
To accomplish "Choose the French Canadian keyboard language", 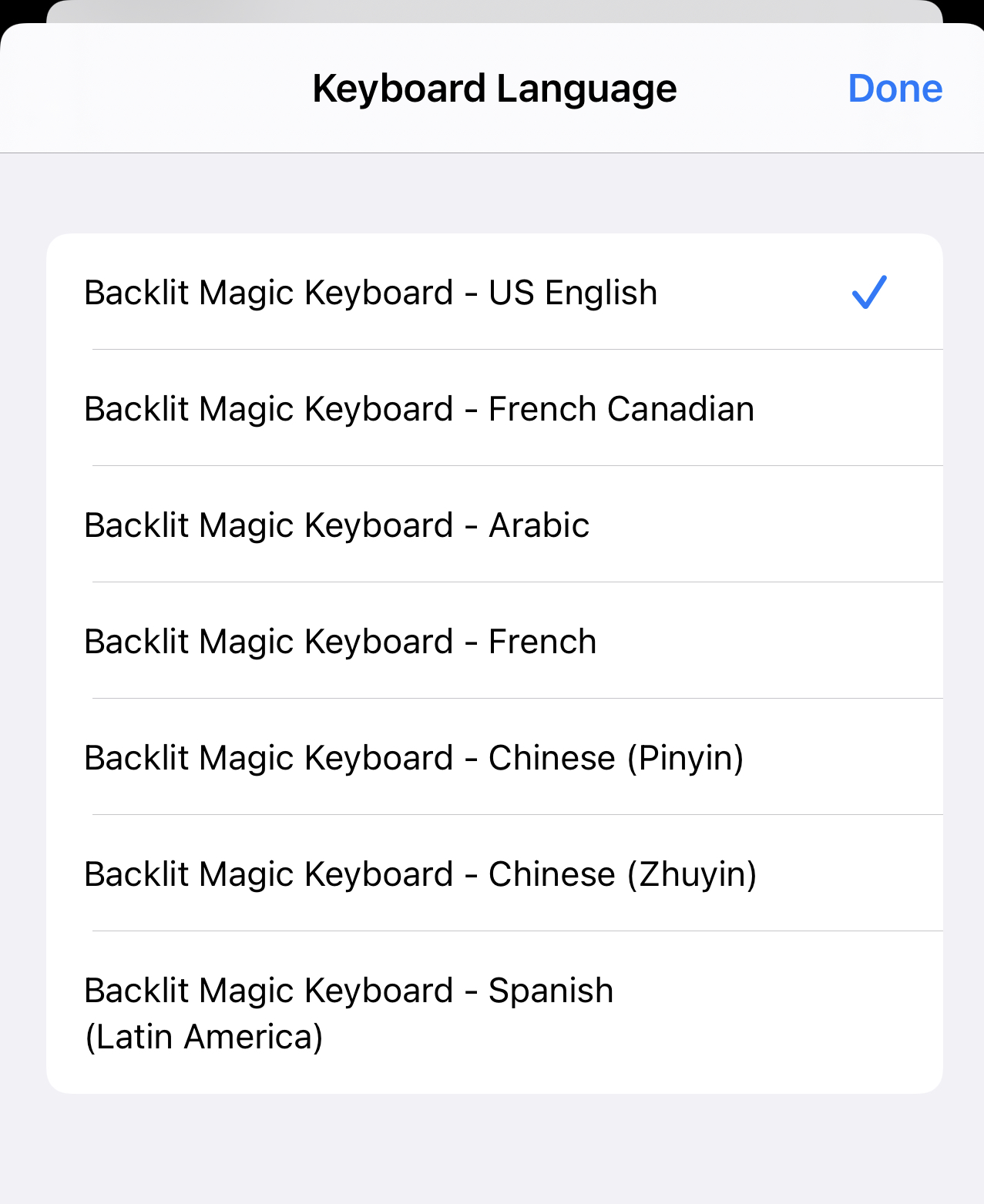I will pos(418,409).
